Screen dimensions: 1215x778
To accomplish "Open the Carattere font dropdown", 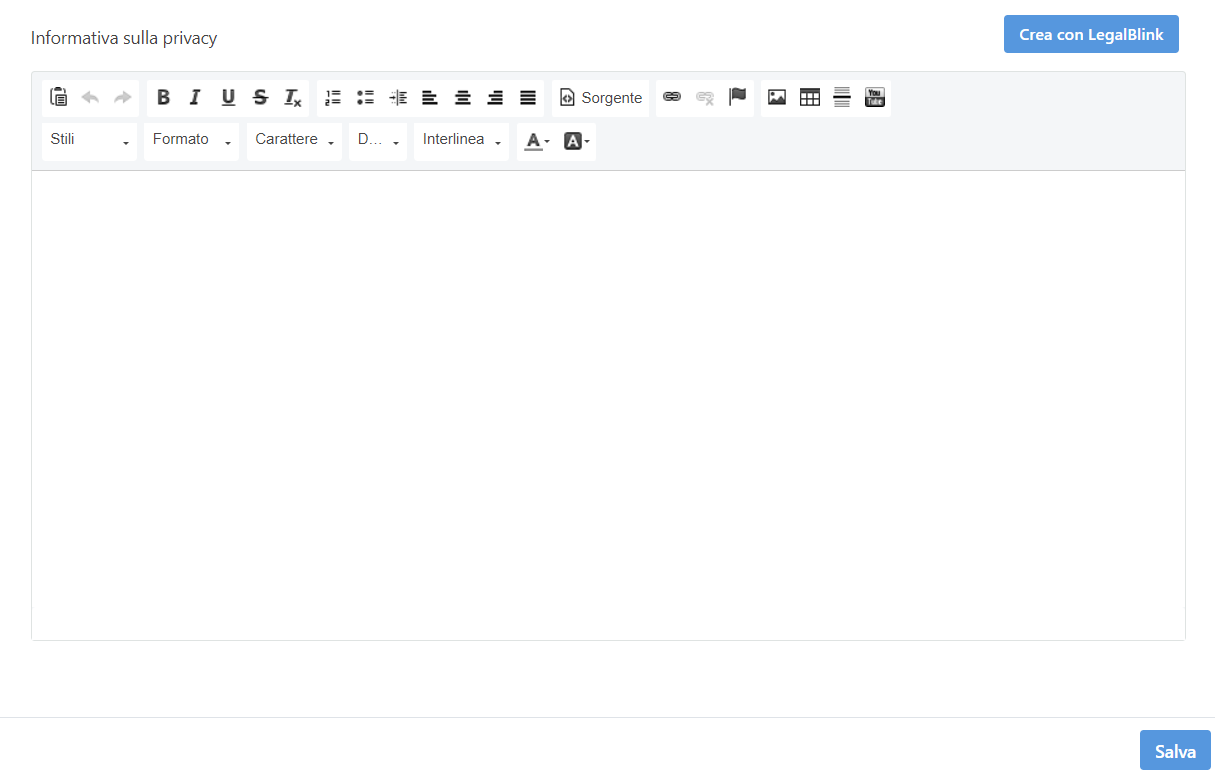I will point(294,141).
